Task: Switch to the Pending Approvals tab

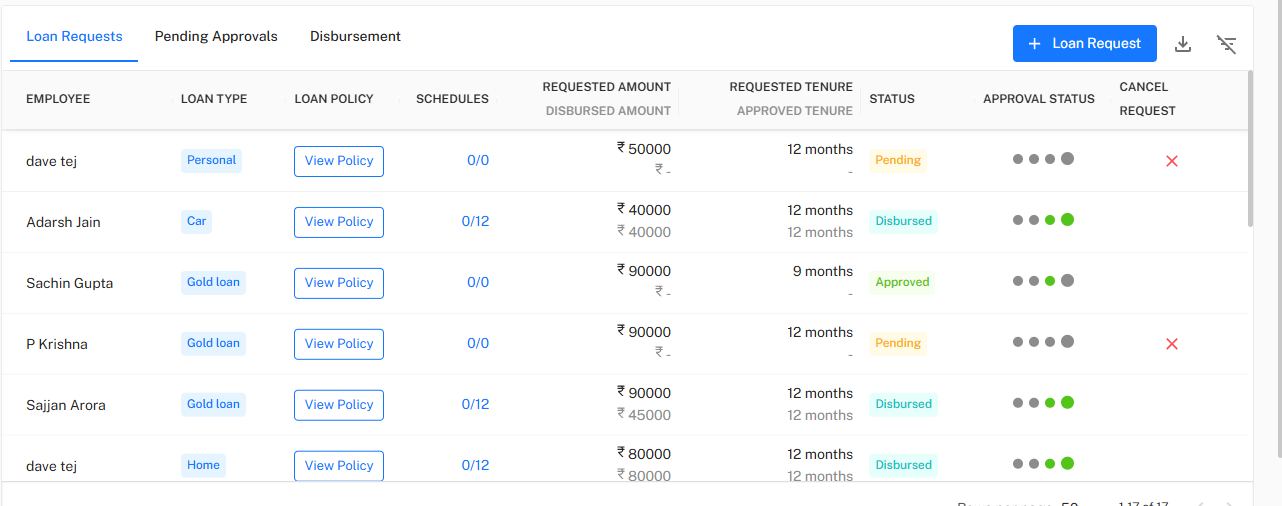Action: 216,37
